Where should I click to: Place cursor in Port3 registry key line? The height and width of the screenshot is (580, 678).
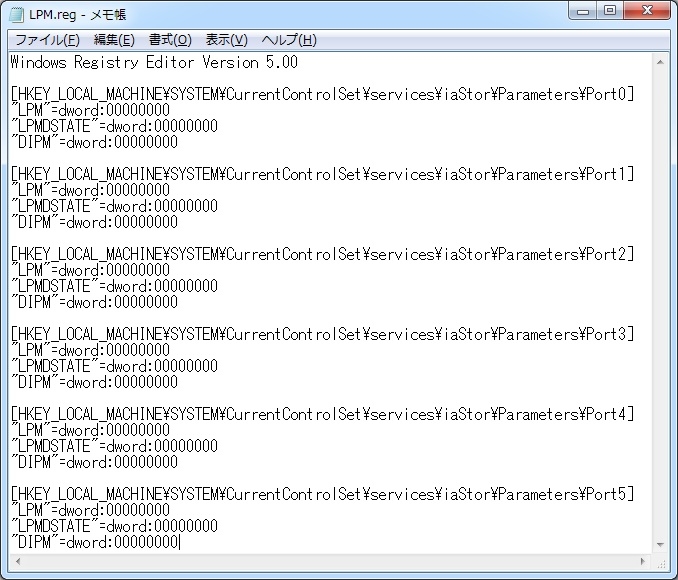tap(322, 334)
